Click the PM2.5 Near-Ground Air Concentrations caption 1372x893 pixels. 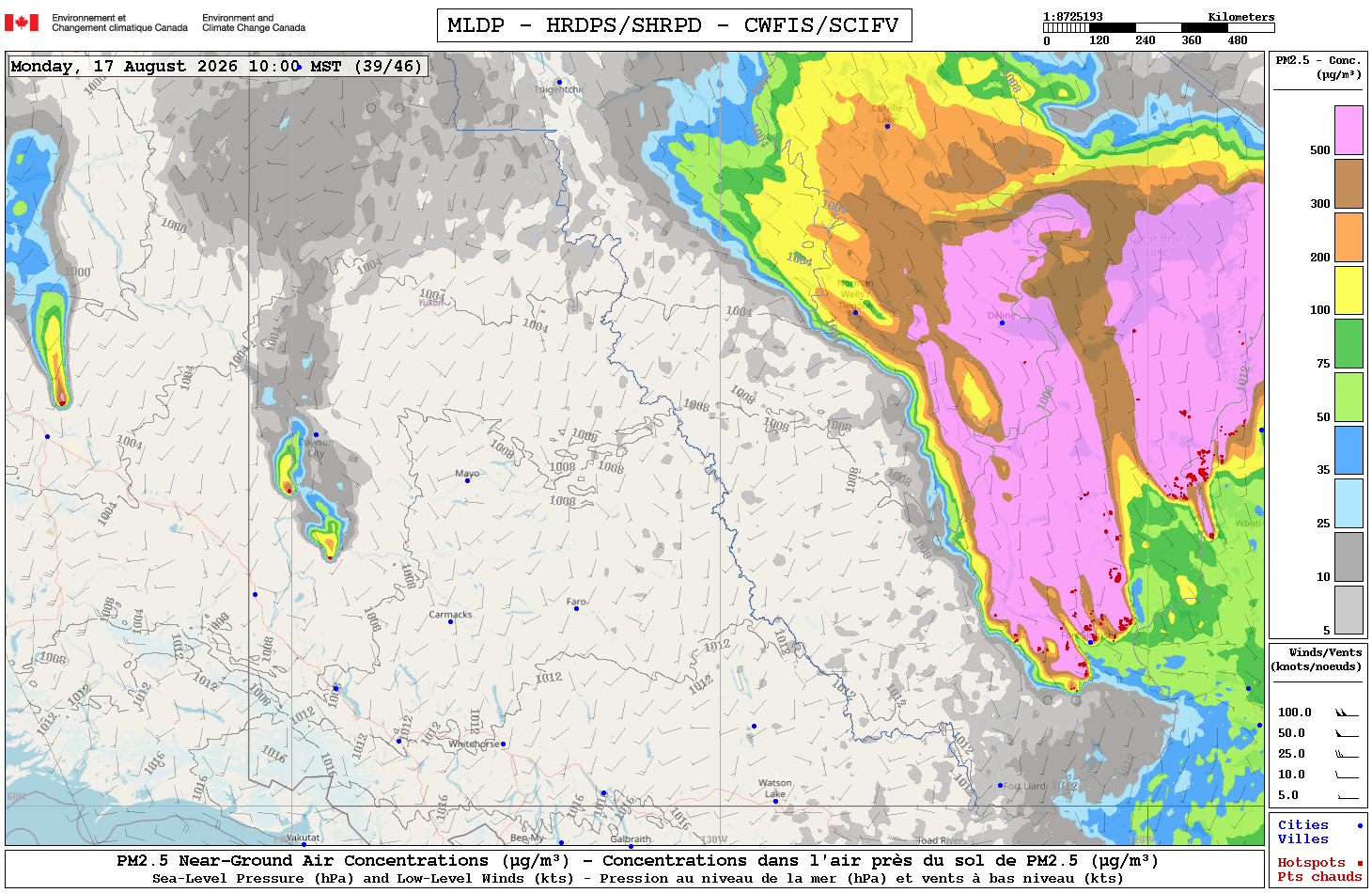(x=637, y=861)
